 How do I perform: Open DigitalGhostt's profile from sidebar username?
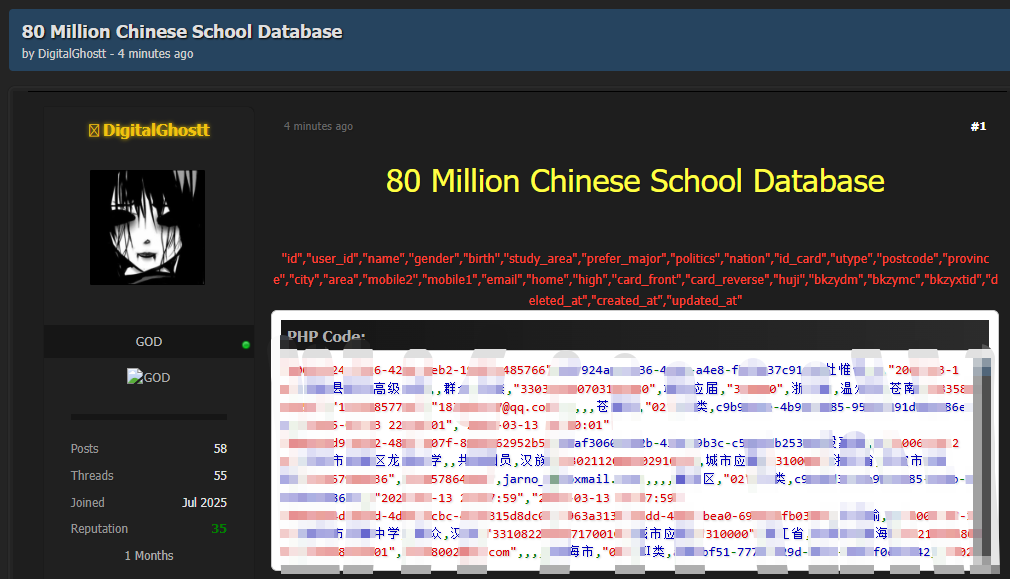[156, 131]
